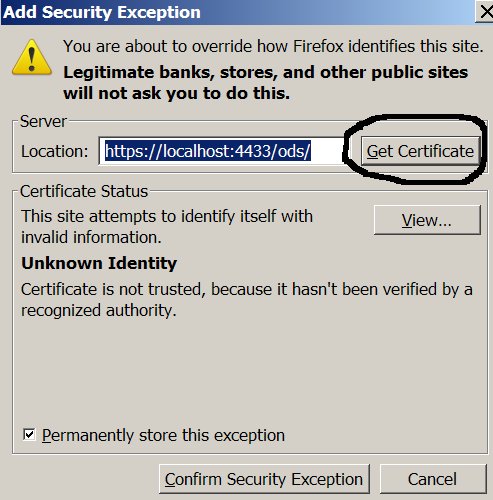Click blank space after URL in Location box
Screen dimensions: 493x500
point(327,151)
